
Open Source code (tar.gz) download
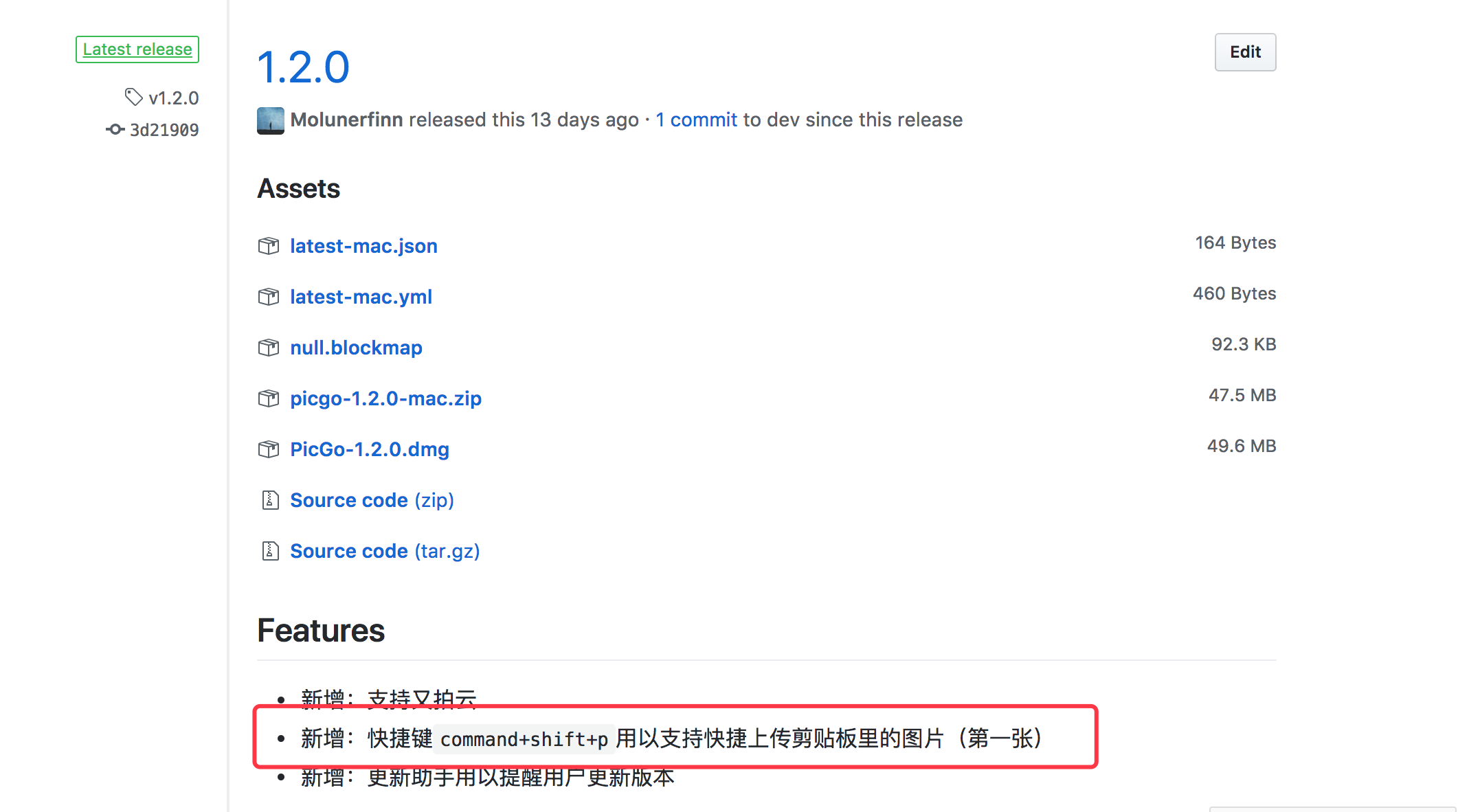[x=385, y=550]
